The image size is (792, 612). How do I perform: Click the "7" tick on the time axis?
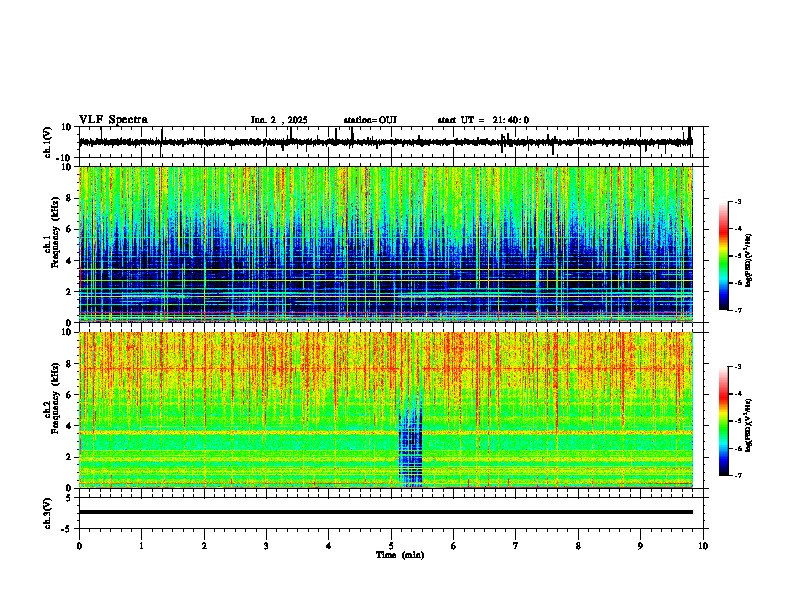pyautogui.click(x=516, y=546)
